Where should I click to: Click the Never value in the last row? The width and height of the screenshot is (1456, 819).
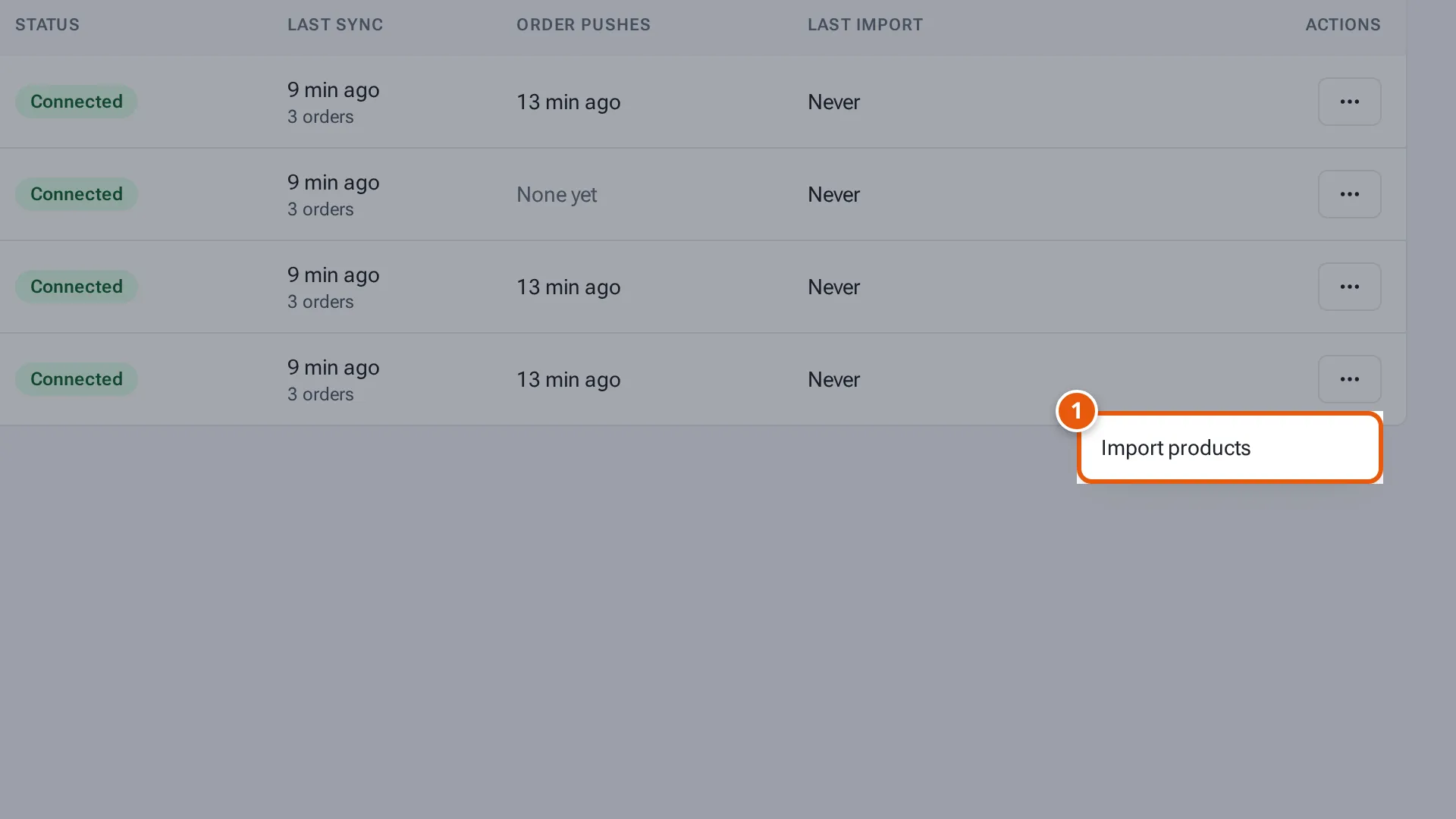tap(833, 380)
